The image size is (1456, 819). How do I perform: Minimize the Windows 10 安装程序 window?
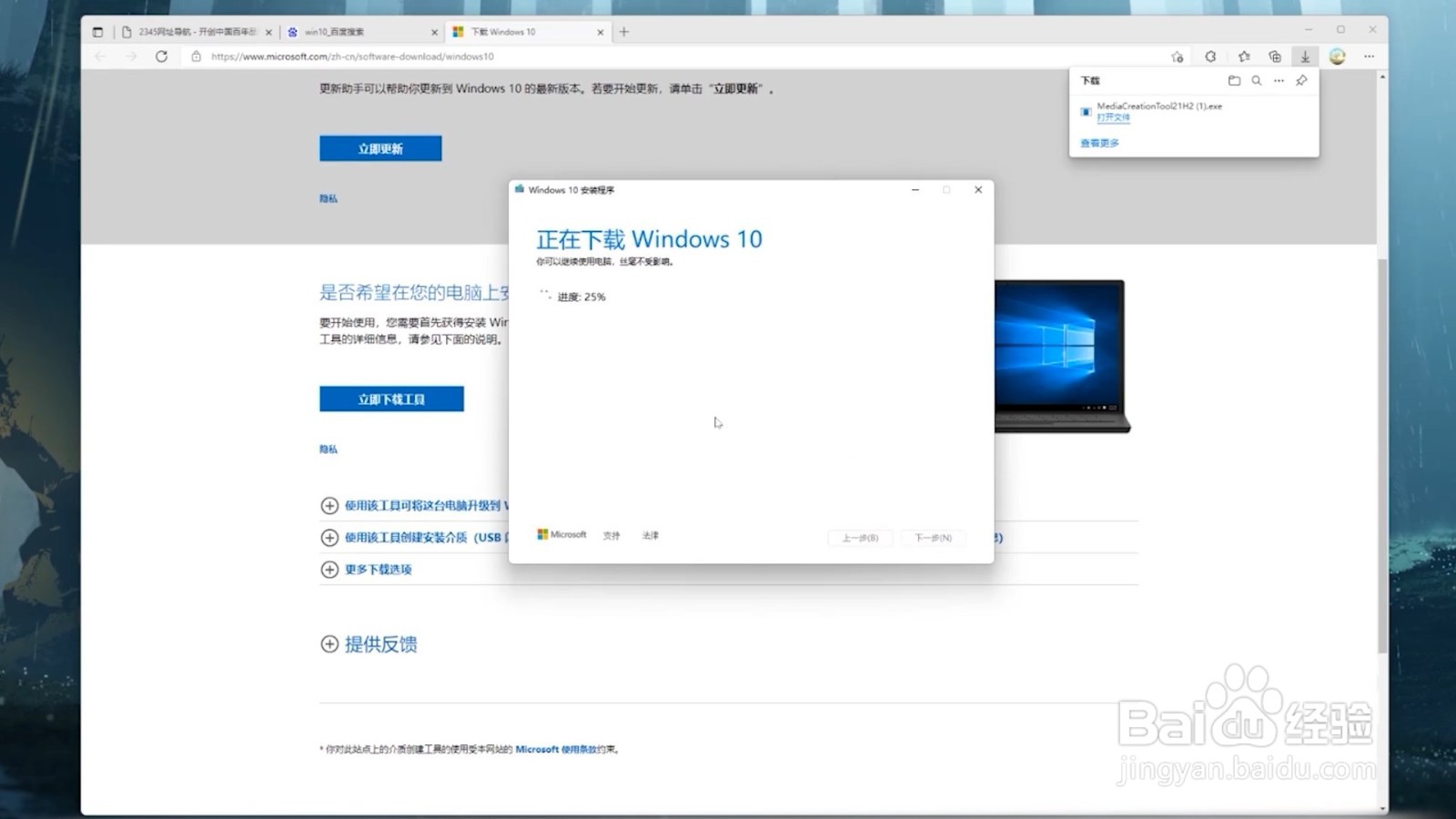click(x=915, y=190)
